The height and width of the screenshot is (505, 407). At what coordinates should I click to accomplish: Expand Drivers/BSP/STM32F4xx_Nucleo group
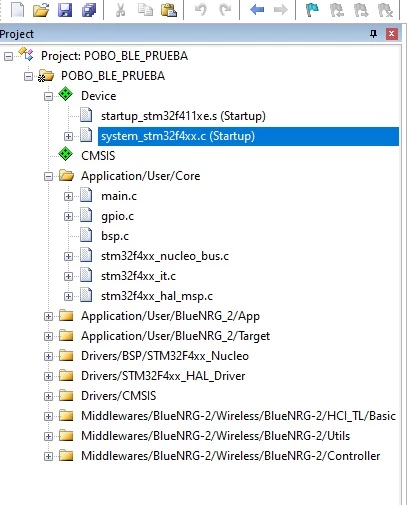(x=48, y=356)
